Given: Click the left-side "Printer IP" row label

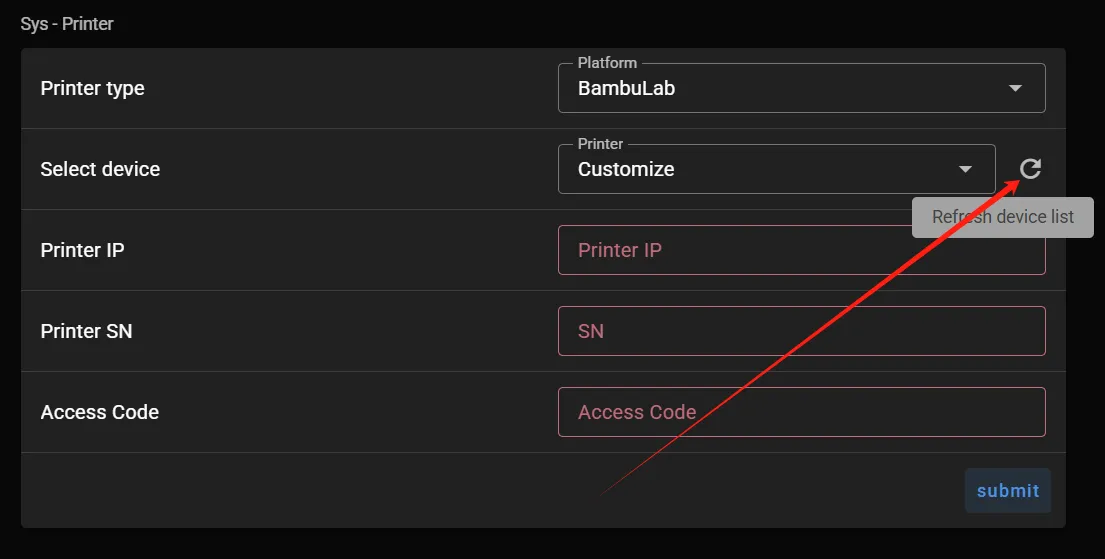Looking at the screenshot, I should 82,250.
